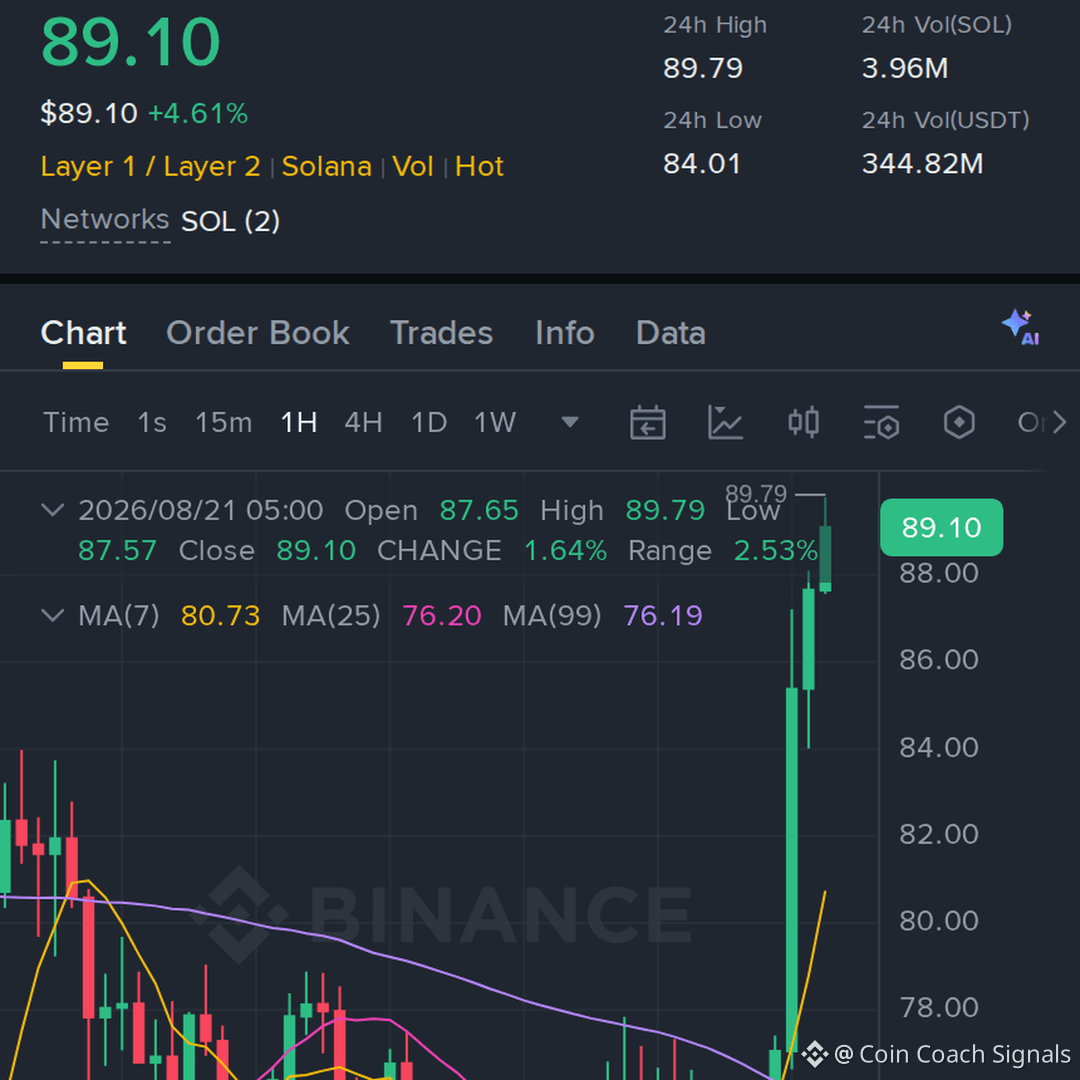Collapse the MA indicator row

pos(53,615)
